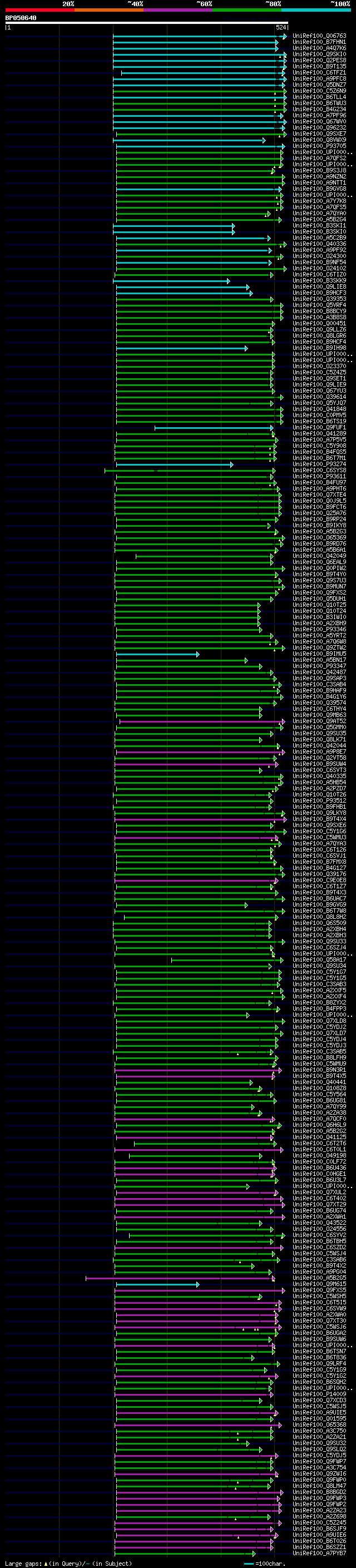Image resolution: width=356 pixels, height=1568 pixels.
Task: Click the UniRef100_Q01595 label
Action: 319,1419
